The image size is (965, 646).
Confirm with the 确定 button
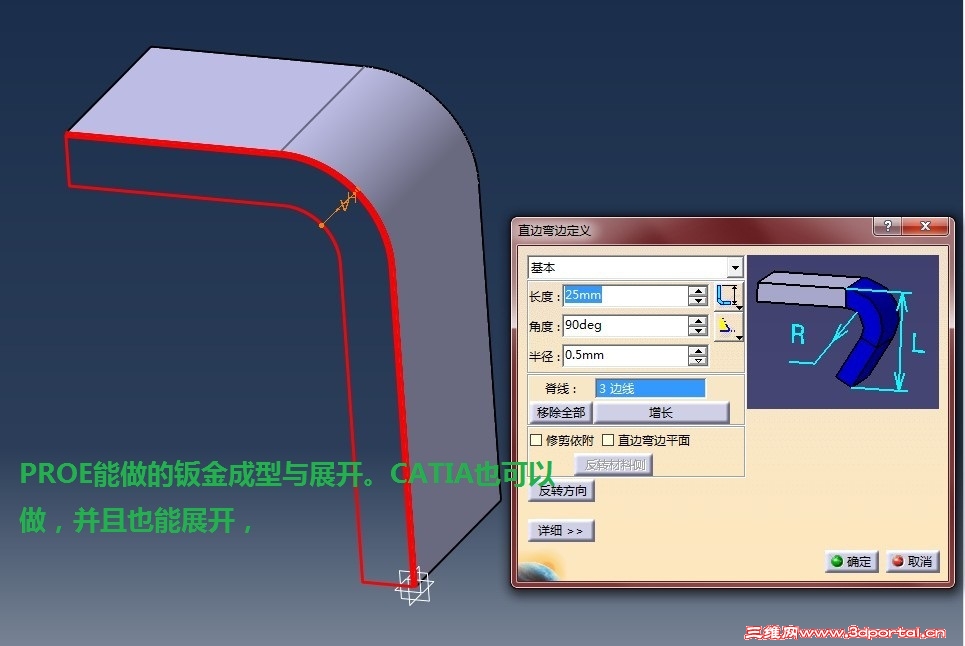point(852,561)
